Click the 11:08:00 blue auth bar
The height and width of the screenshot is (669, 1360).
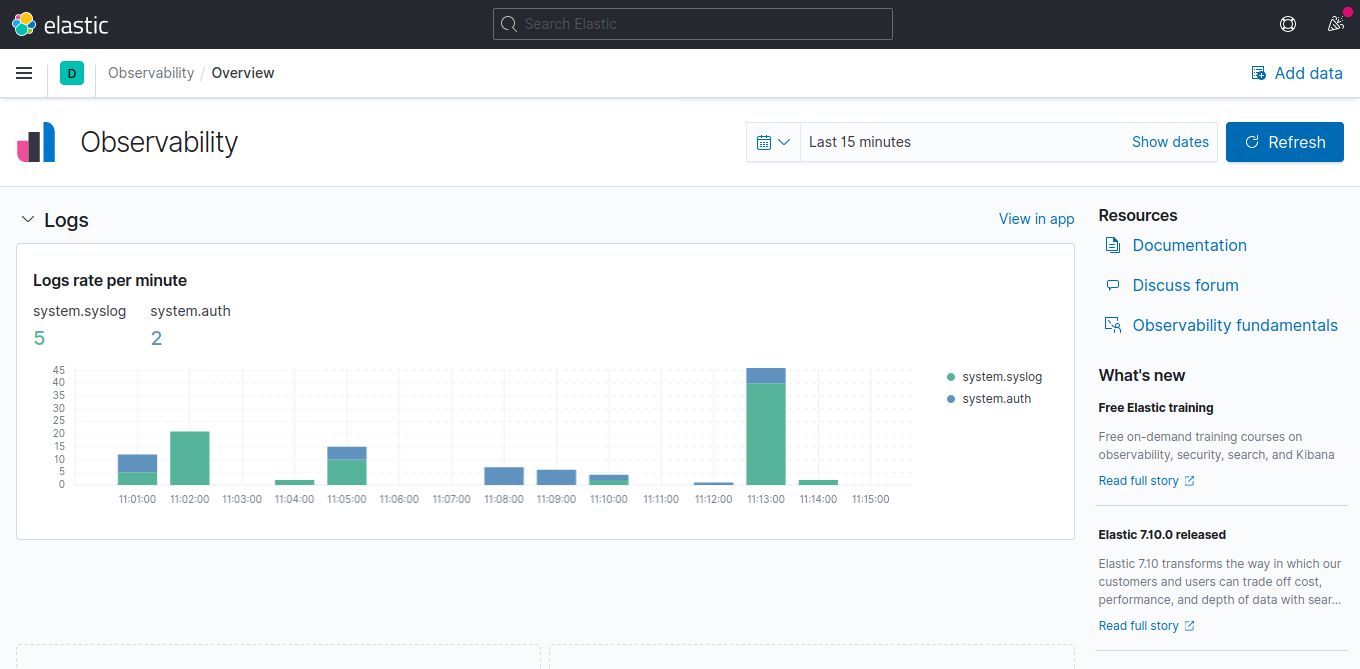504,476
